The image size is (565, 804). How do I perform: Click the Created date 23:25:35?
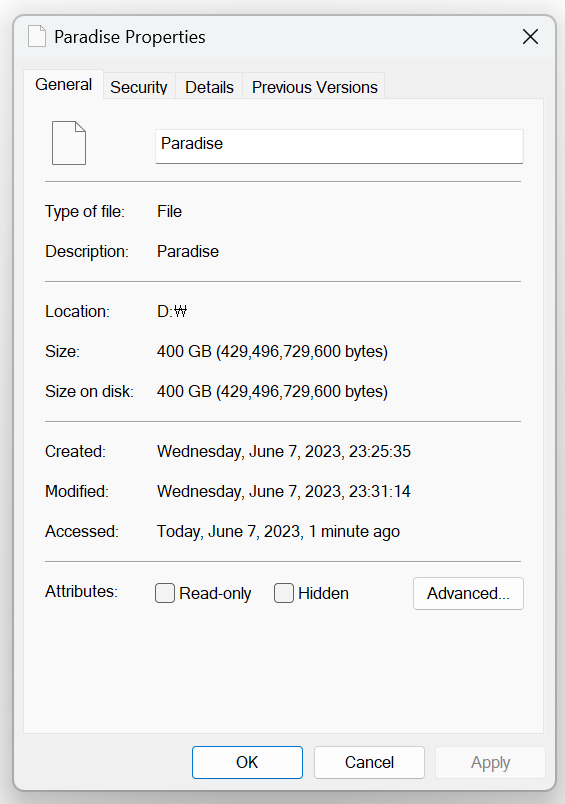click(x=284, y=451)
